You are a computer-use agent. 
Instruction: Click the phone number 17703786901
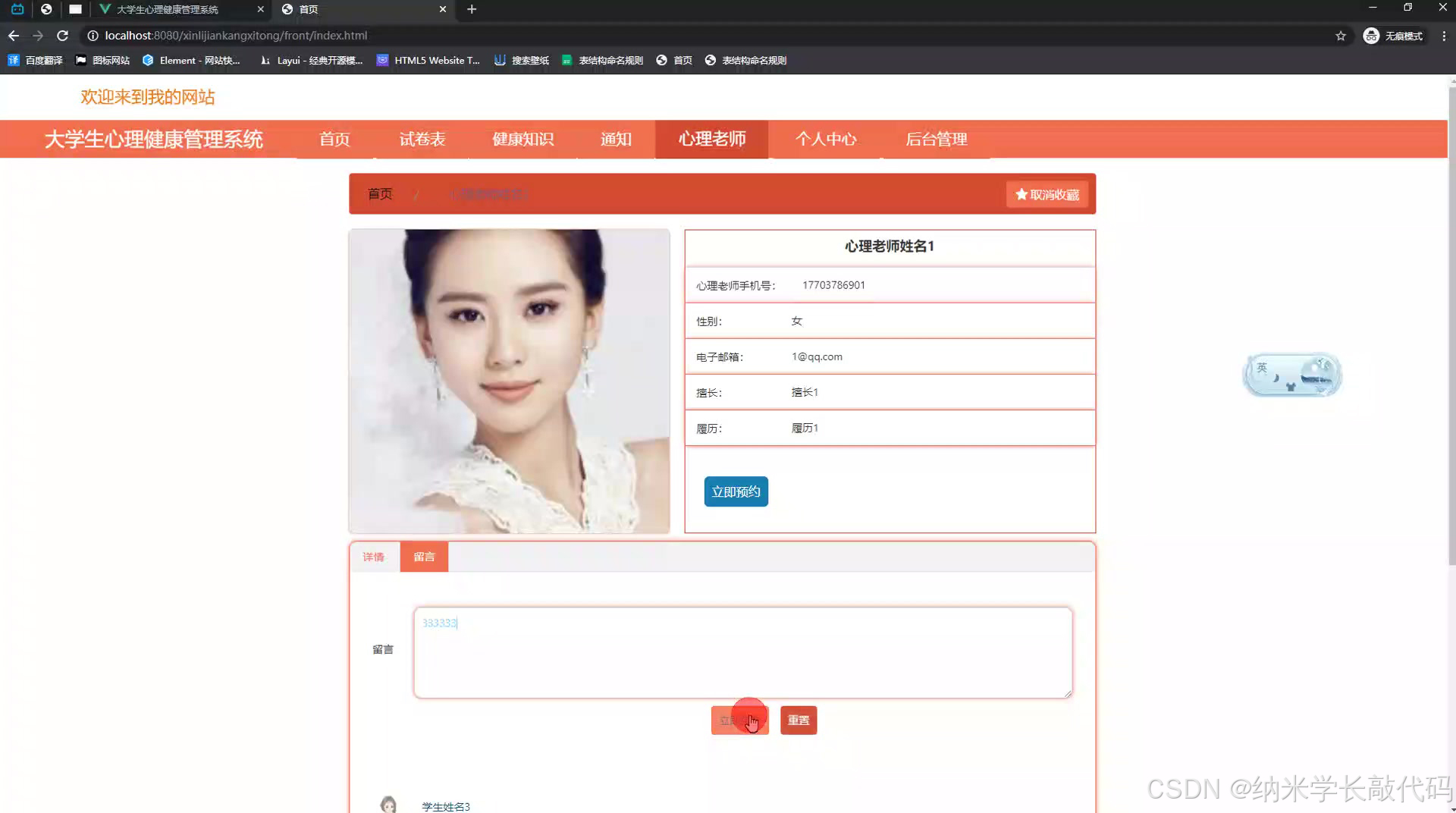[x=833, y=285]
